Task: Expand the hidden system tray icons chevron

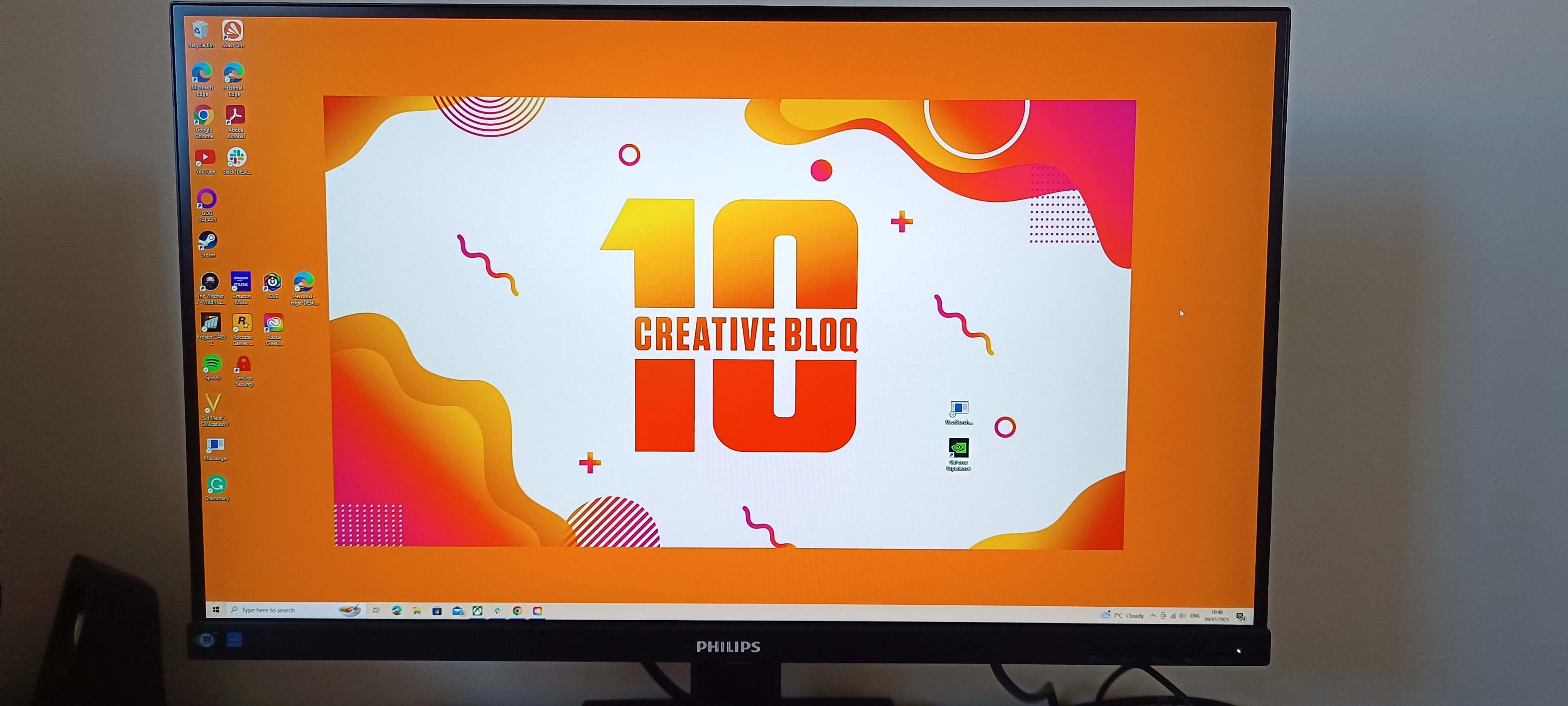Action: click(x=1153, y=615)
